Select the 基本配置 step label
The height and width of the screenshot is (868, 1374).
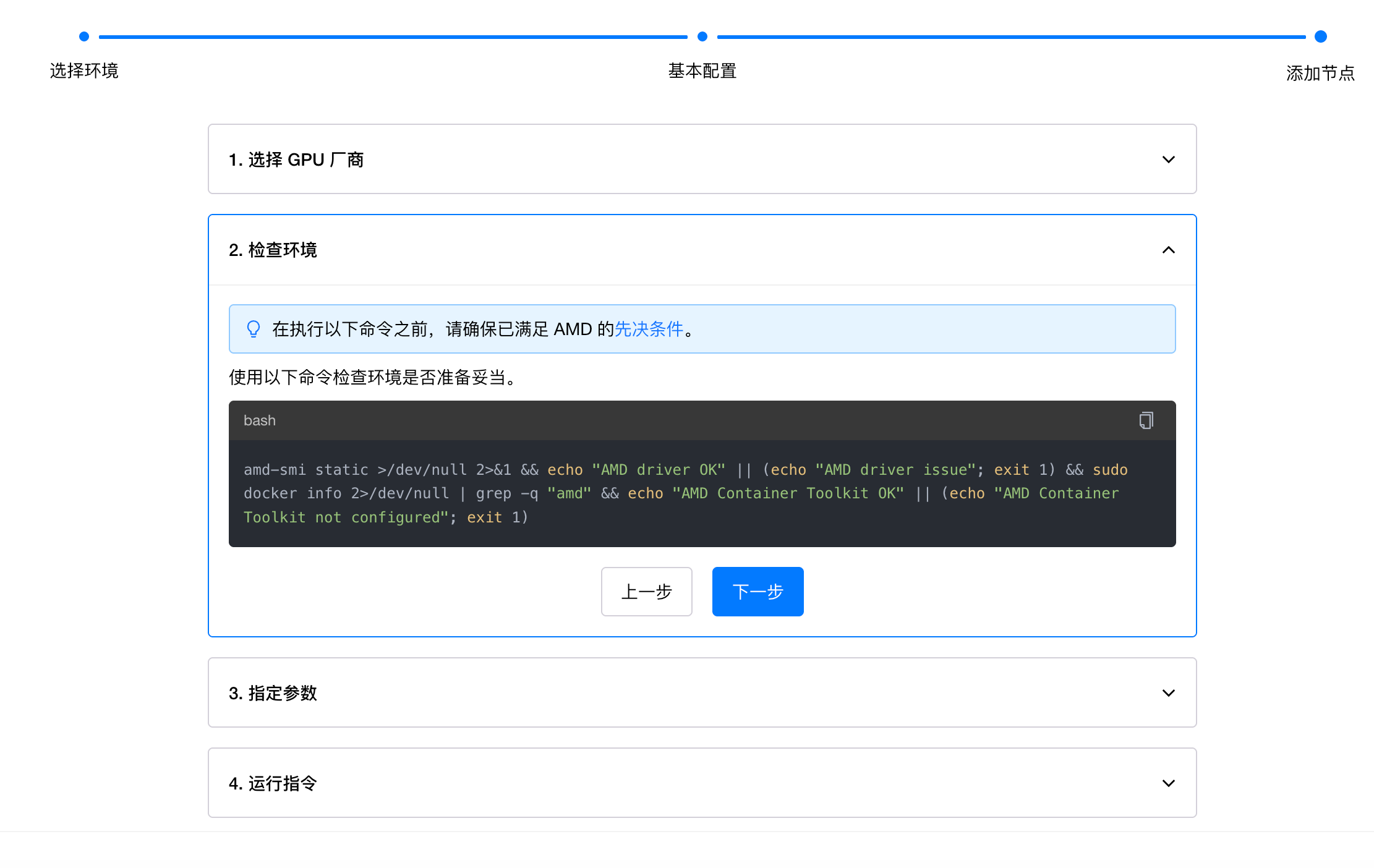702,71
